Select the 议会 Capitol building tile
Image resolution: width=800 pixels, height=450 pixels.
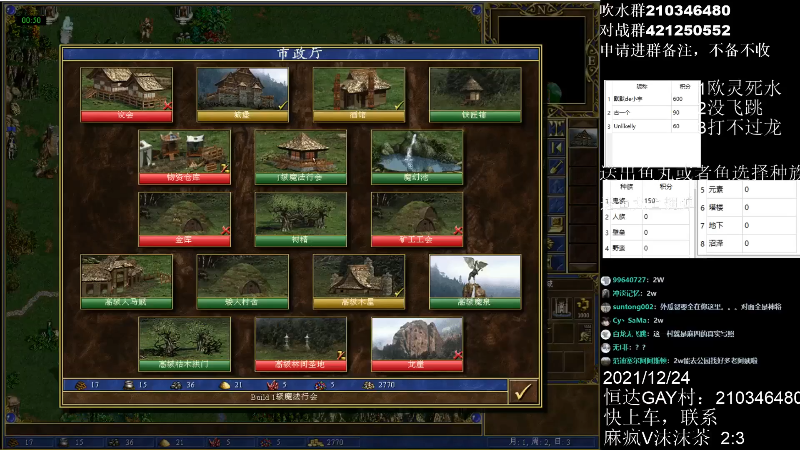click(x=127, y=94)
